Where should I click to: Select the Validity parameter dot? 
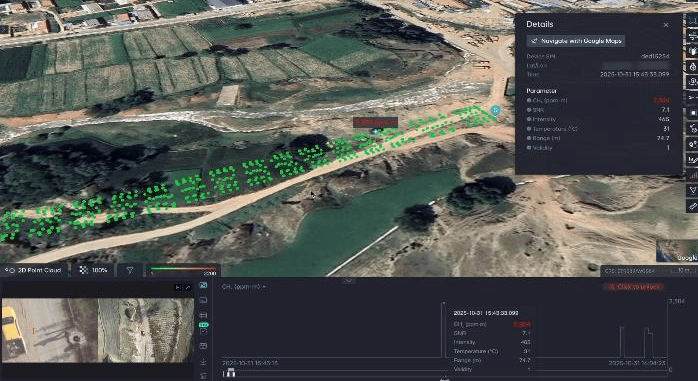(528, 148)
